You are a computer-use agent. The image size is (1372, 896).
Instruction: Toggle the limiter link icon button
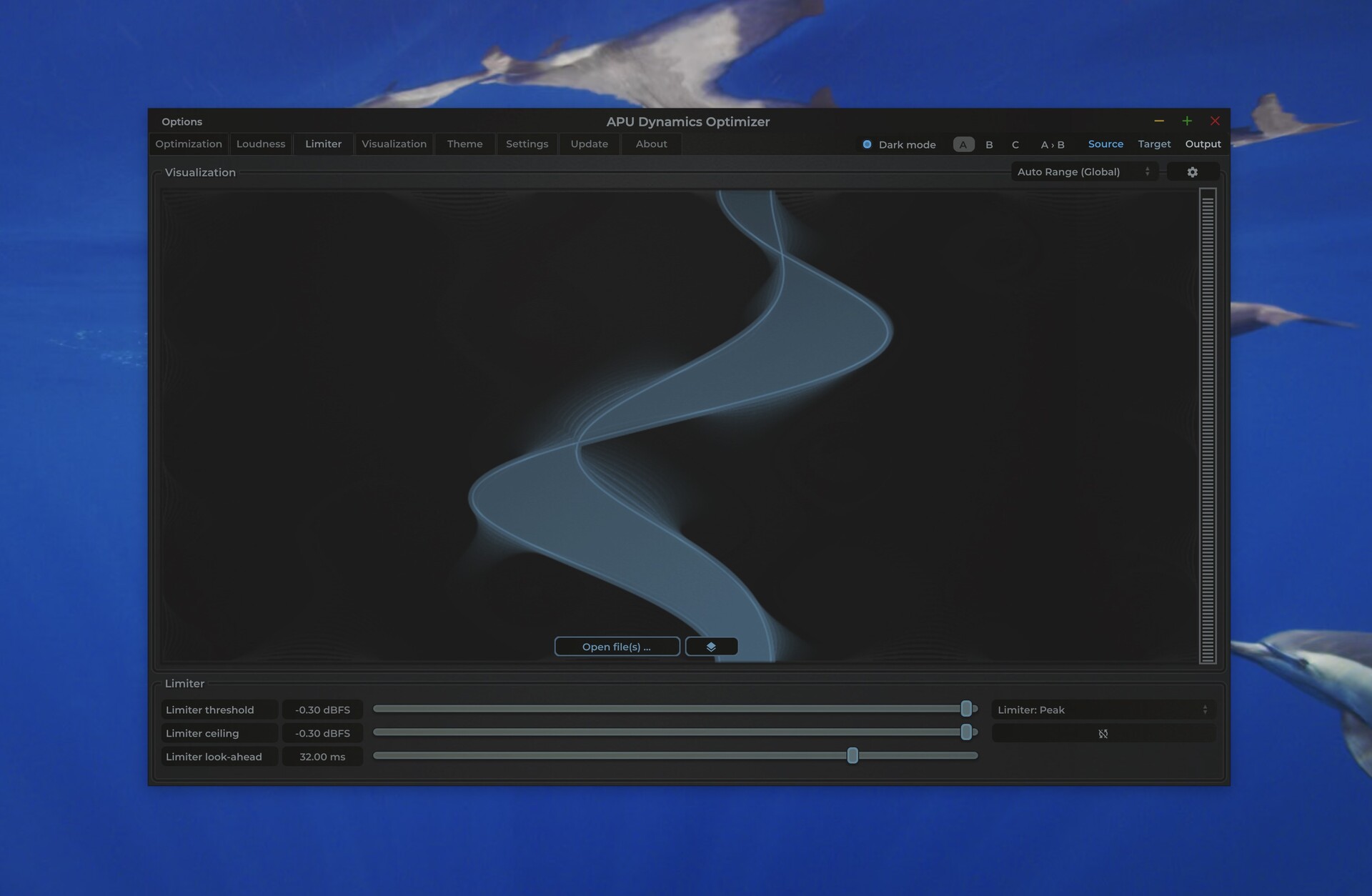1103,734
